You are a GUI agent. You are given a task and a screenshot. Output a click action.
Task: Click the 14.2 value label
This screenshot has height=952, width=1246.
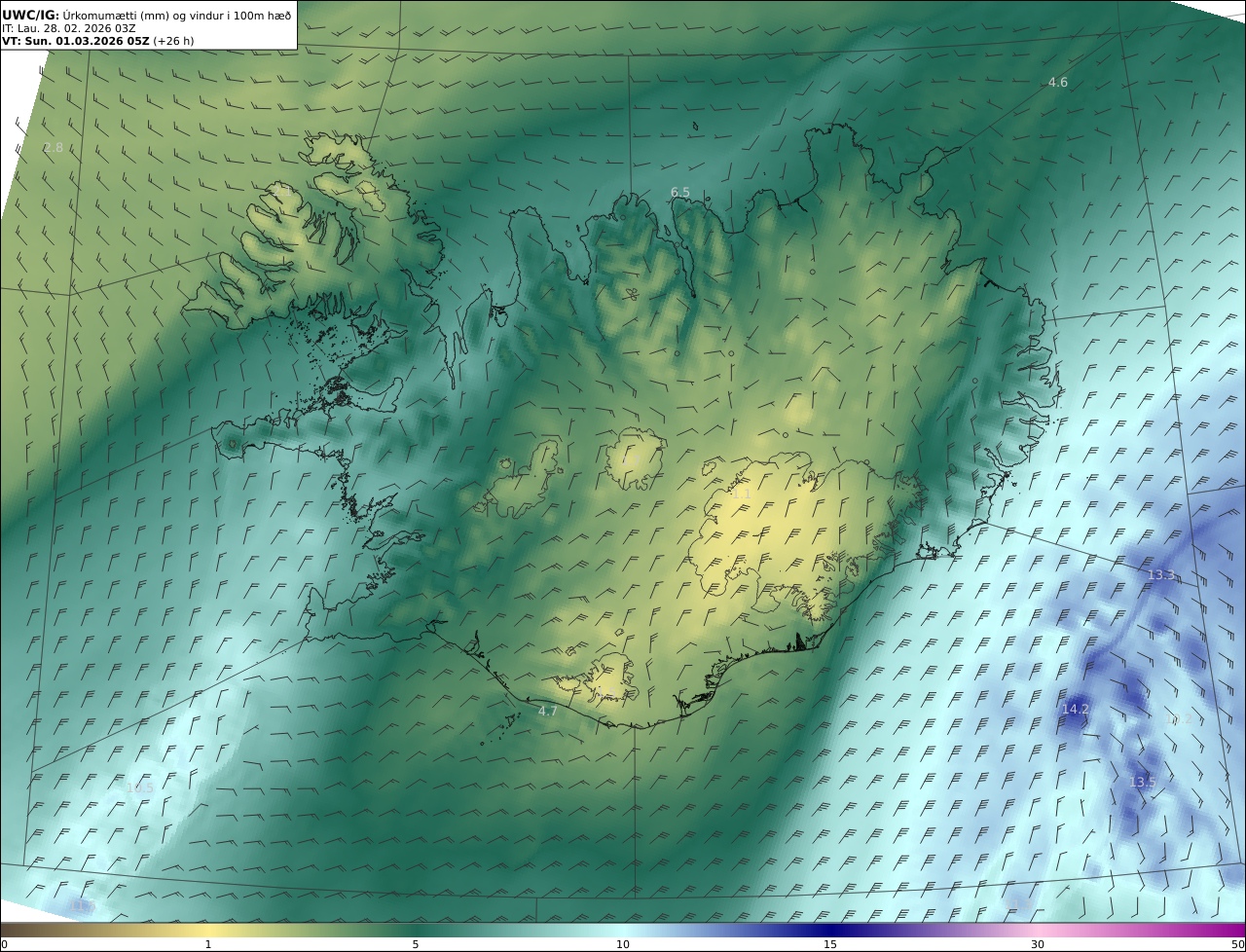1075,710
